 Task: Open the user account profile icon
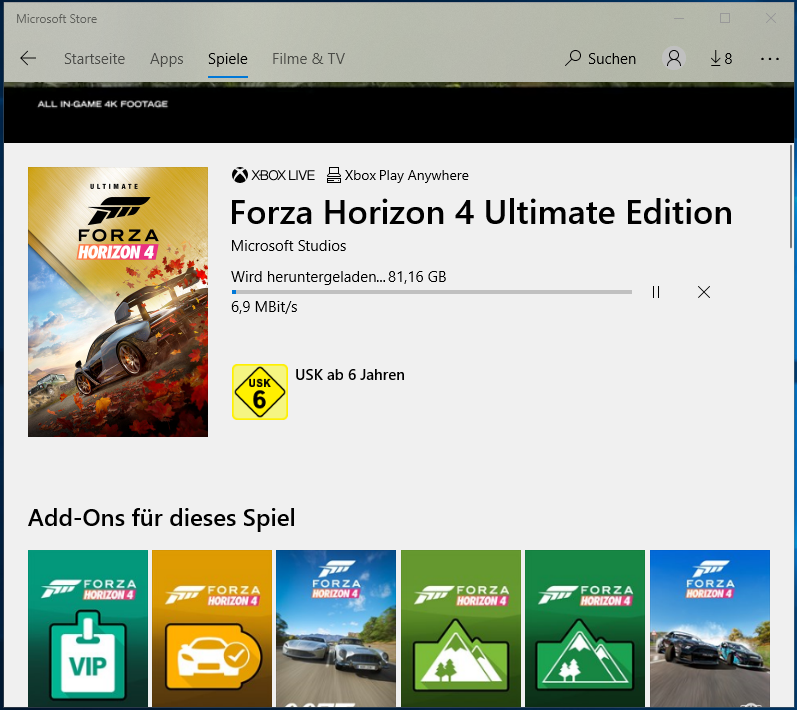point(674,58)
